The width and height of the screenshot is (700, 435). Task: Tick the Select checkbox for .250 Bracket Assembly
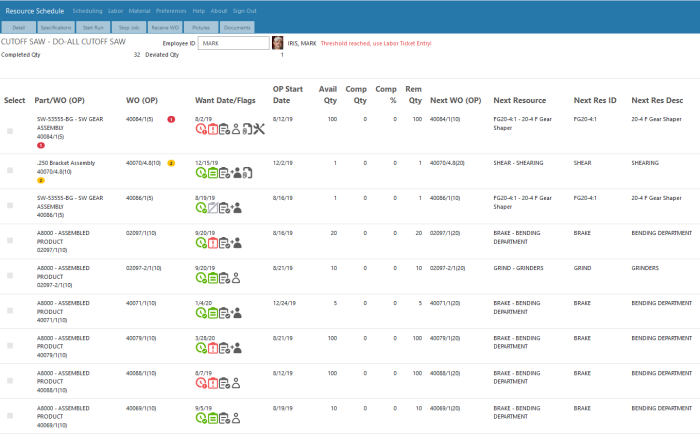10,170
